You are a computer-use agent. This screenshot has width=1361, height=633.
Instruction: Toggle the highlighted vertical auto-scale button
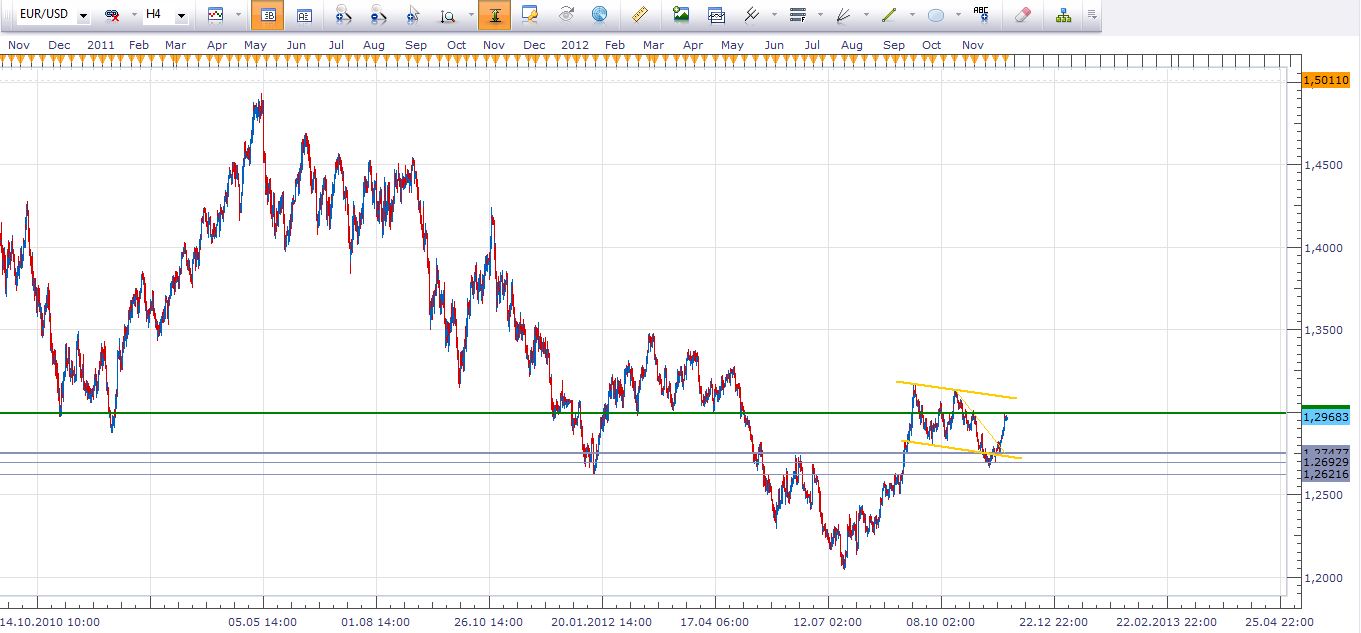493,15
